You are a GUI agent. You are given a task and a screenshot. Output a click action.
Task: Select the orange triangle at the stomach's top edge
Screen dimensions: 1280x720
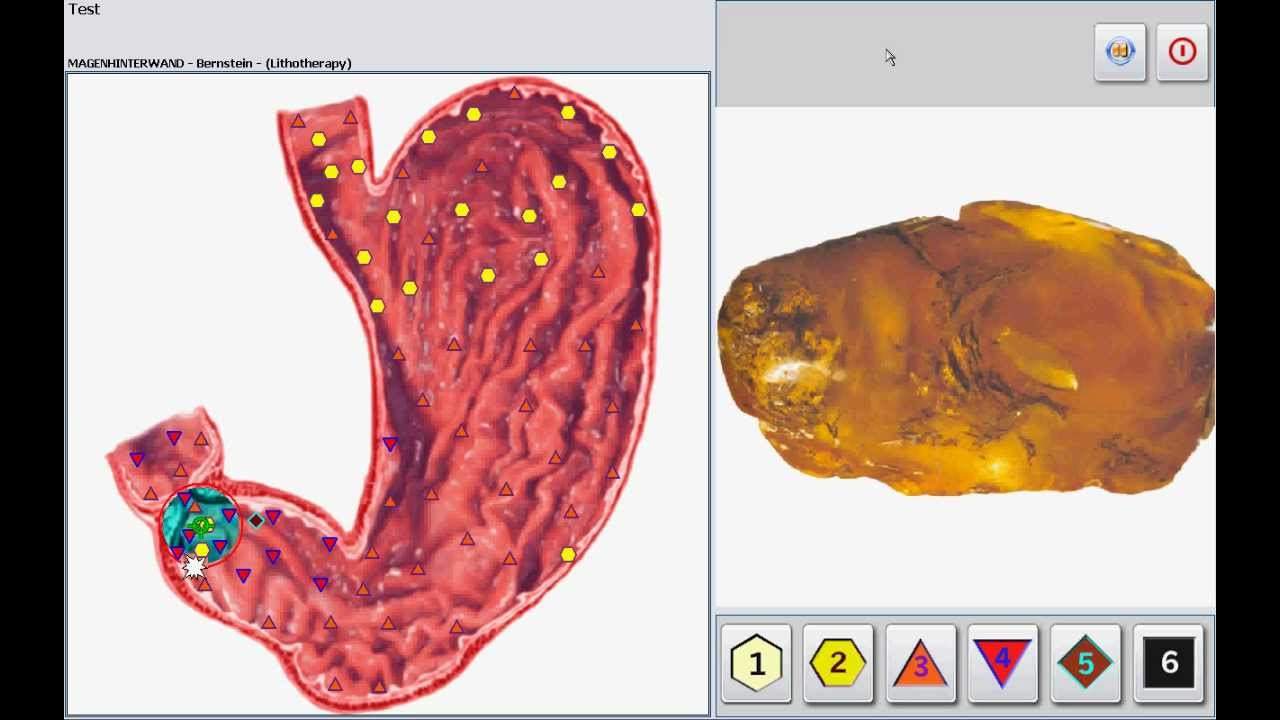pyautogui.click(x=514, y=93)
